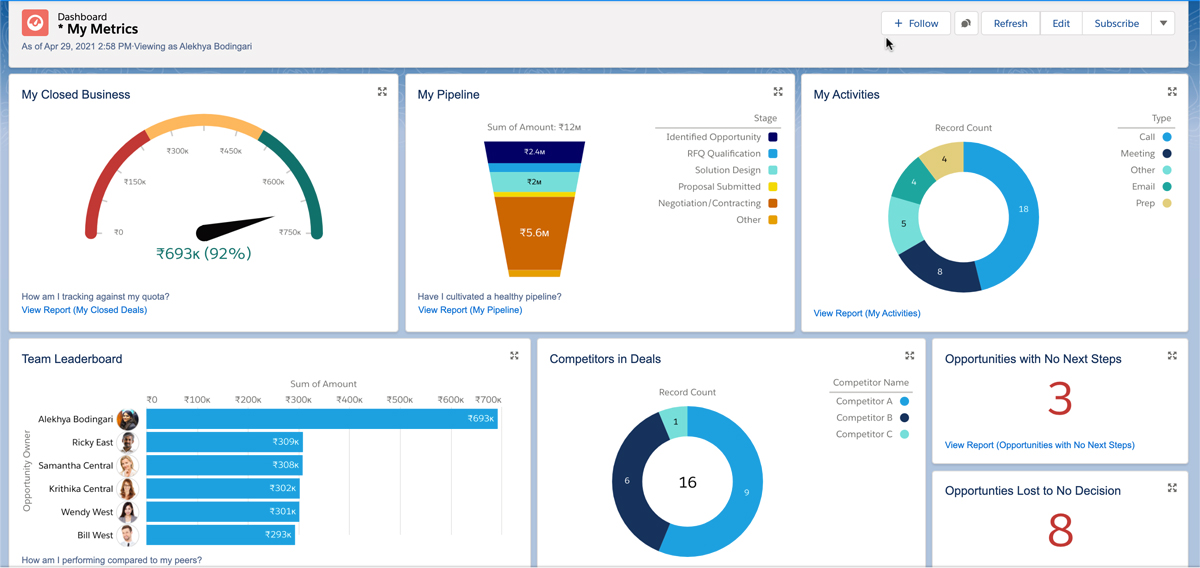This screenshot has height=568, width=1200.
Task: Open View Report (My Closed Deals) link
Action: click(x=84, y=310)
